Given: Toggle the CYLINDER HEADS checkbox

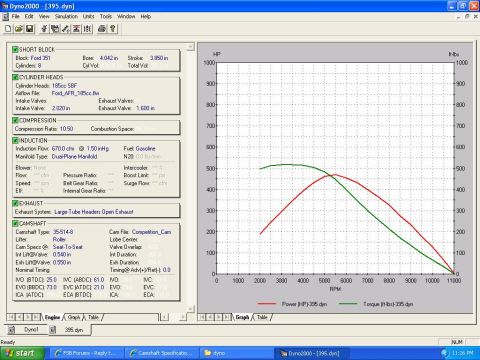Looking at the screenshot, I should tap(15, 77).
